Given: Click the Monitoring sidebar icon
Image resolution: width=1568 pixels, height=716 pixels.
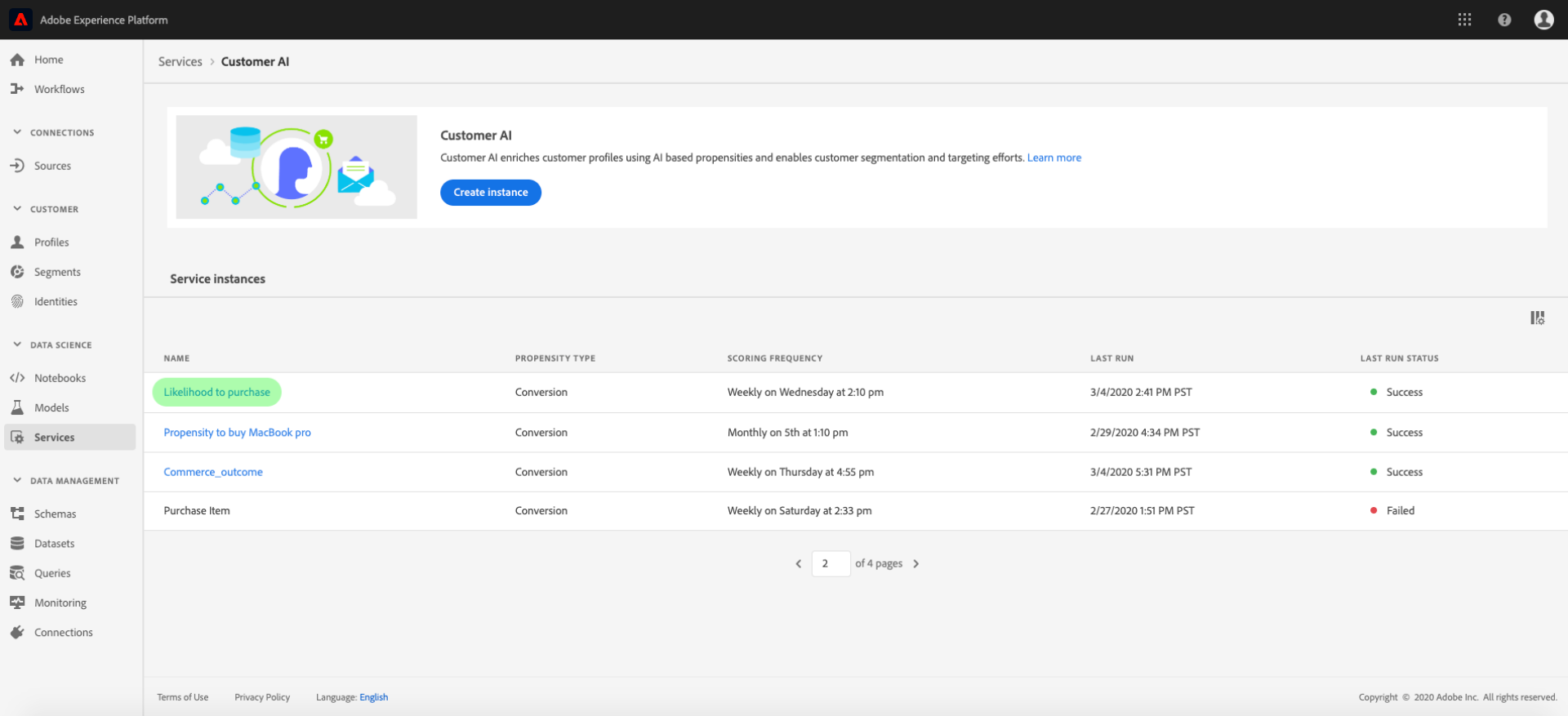Looking at the screenshot, I should 17,603.
